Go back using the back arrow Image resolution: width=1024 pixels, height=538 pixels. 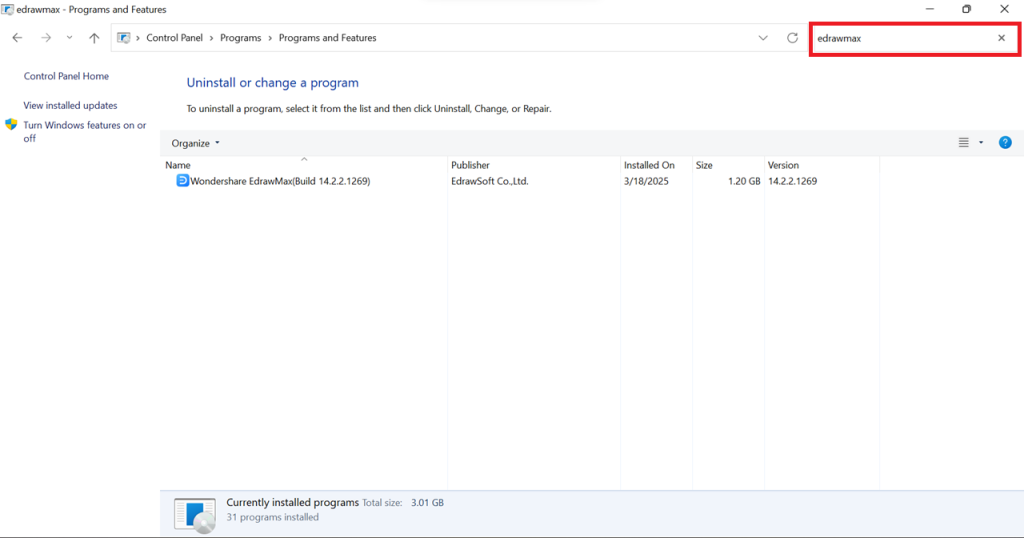pos(17,38)
